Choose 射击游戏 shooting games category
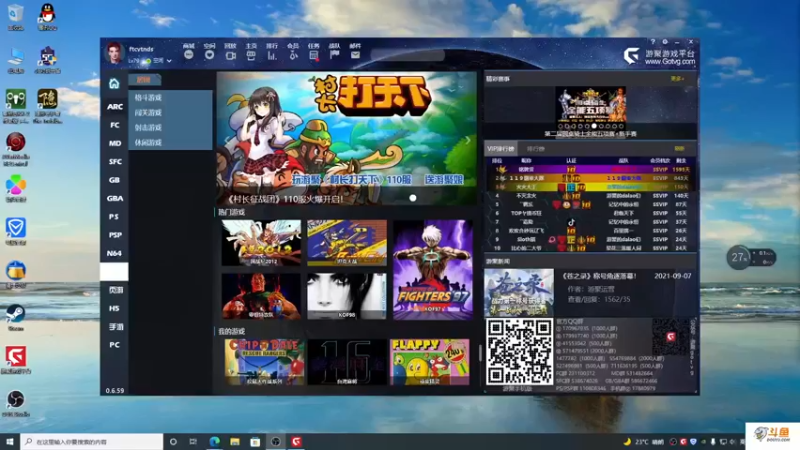Image resolution: width=800 pixels, height=450 pixels. pos(148,128)
